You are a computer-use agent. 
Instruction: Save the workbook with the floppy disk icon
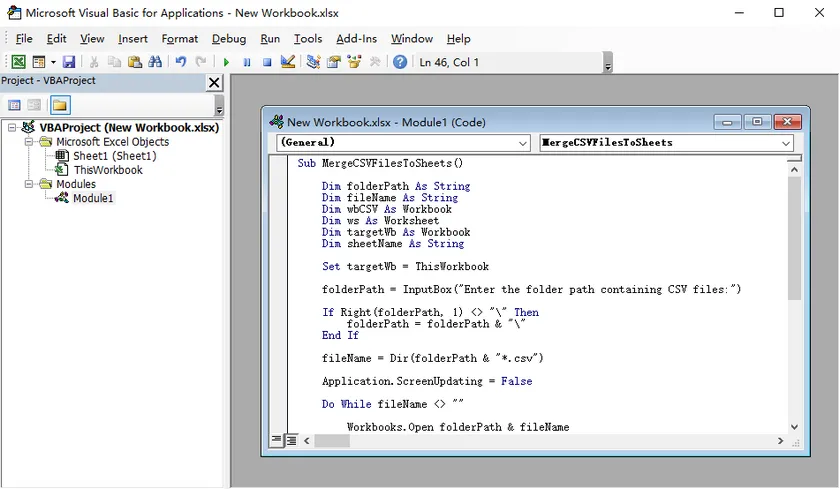point(69,62)
